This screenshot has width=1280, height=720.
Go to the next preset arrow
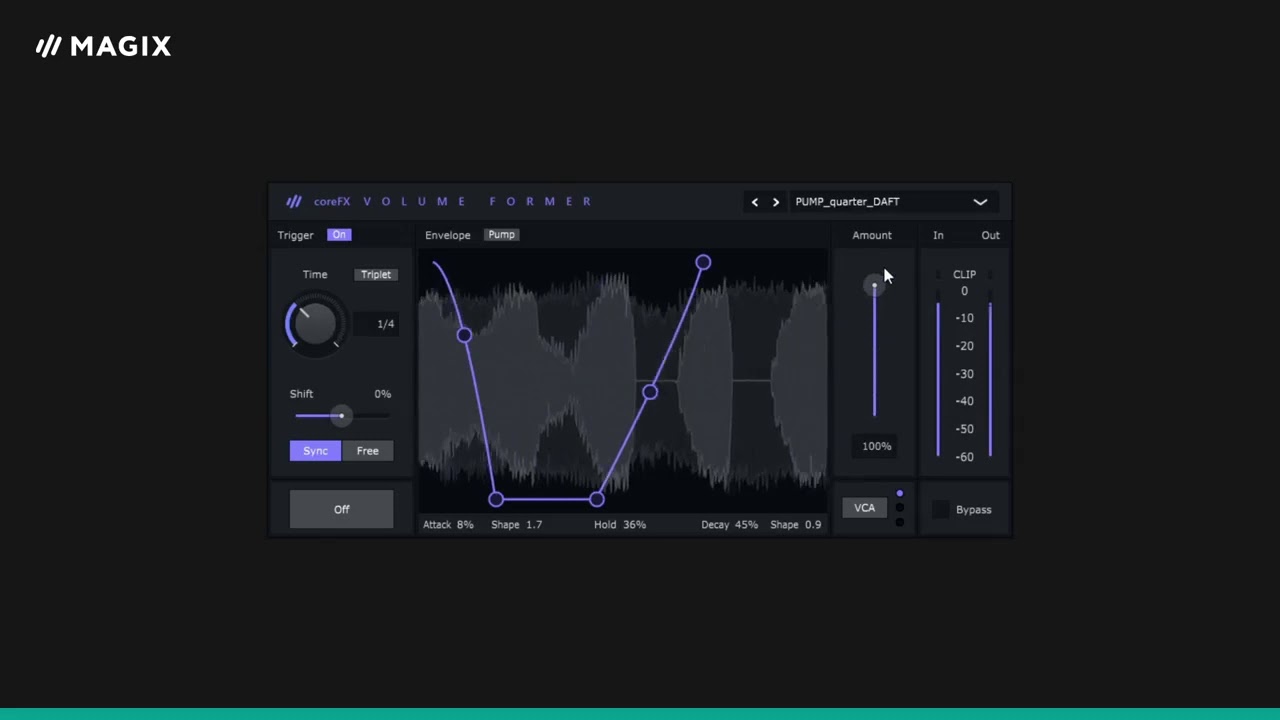pyautogui.click(x=776, y=202)
